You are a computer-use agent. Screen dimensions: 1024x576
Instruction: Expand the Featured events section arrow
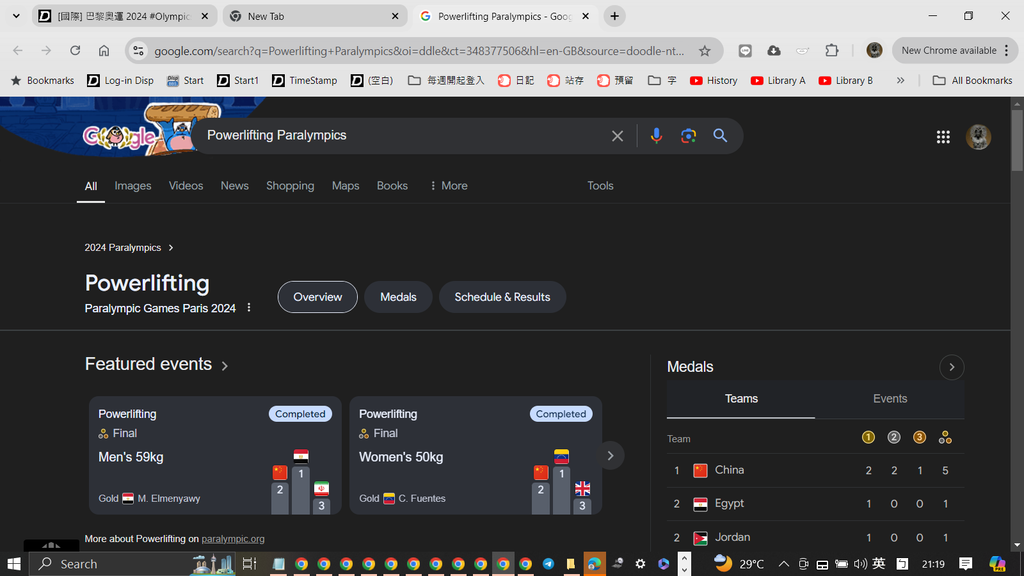click(225, 366)
